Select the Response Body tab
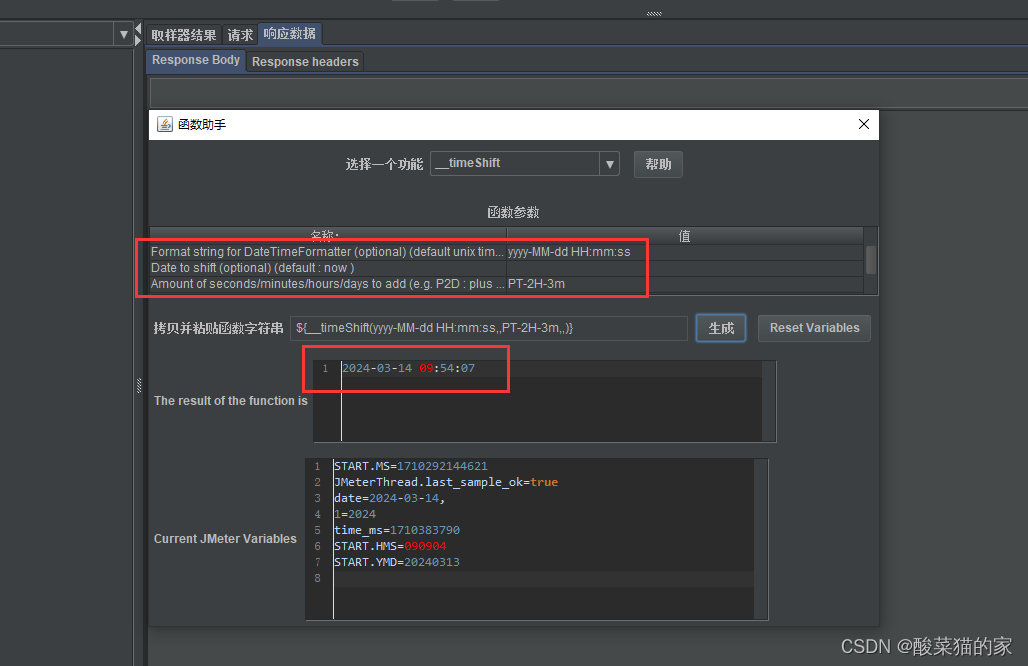Image resolution: width=1028 pixels, height=666 pixels. [195, 60]
